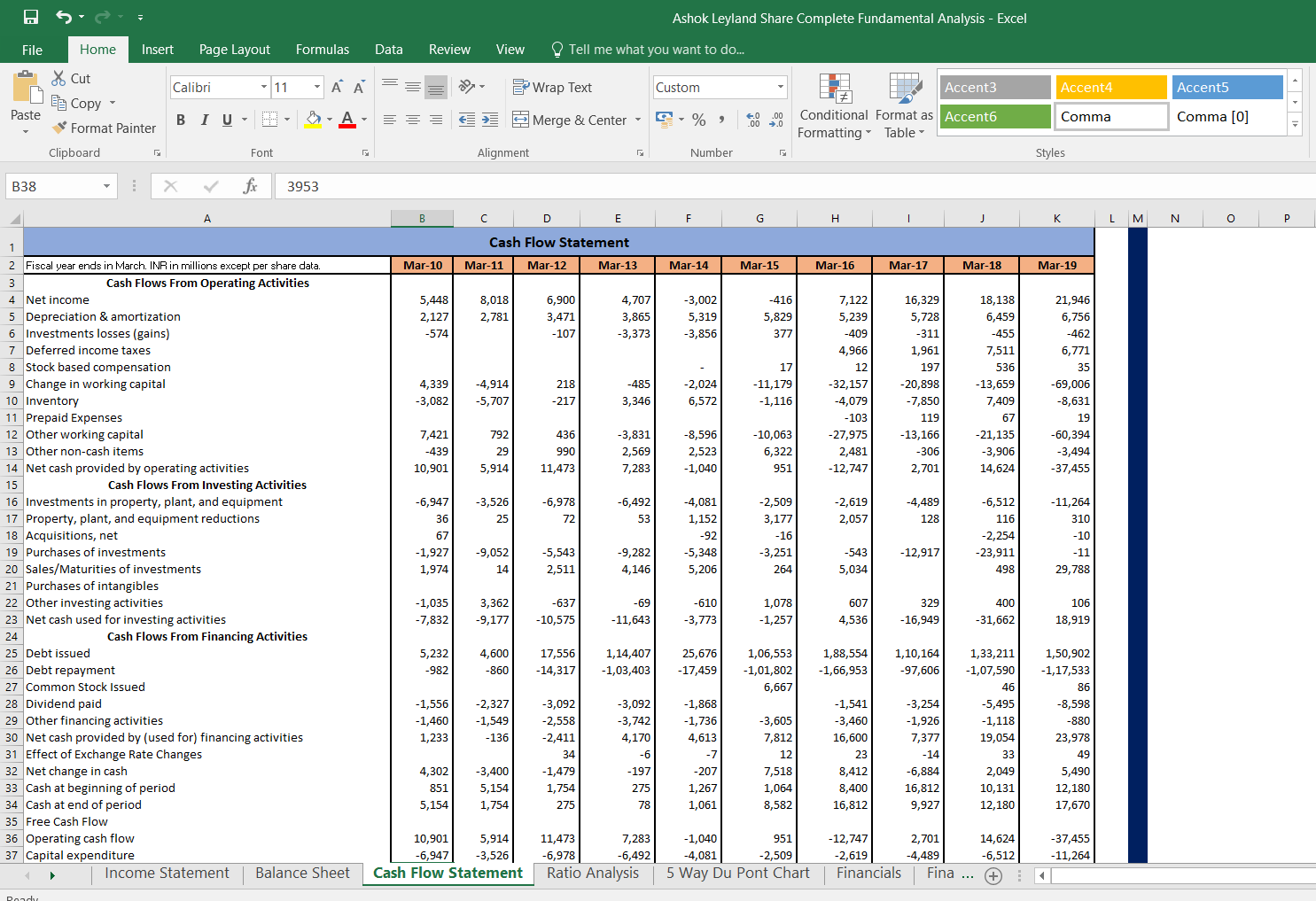Apply Percent Style
The image size is (1316, 901).
pos(699,120)
